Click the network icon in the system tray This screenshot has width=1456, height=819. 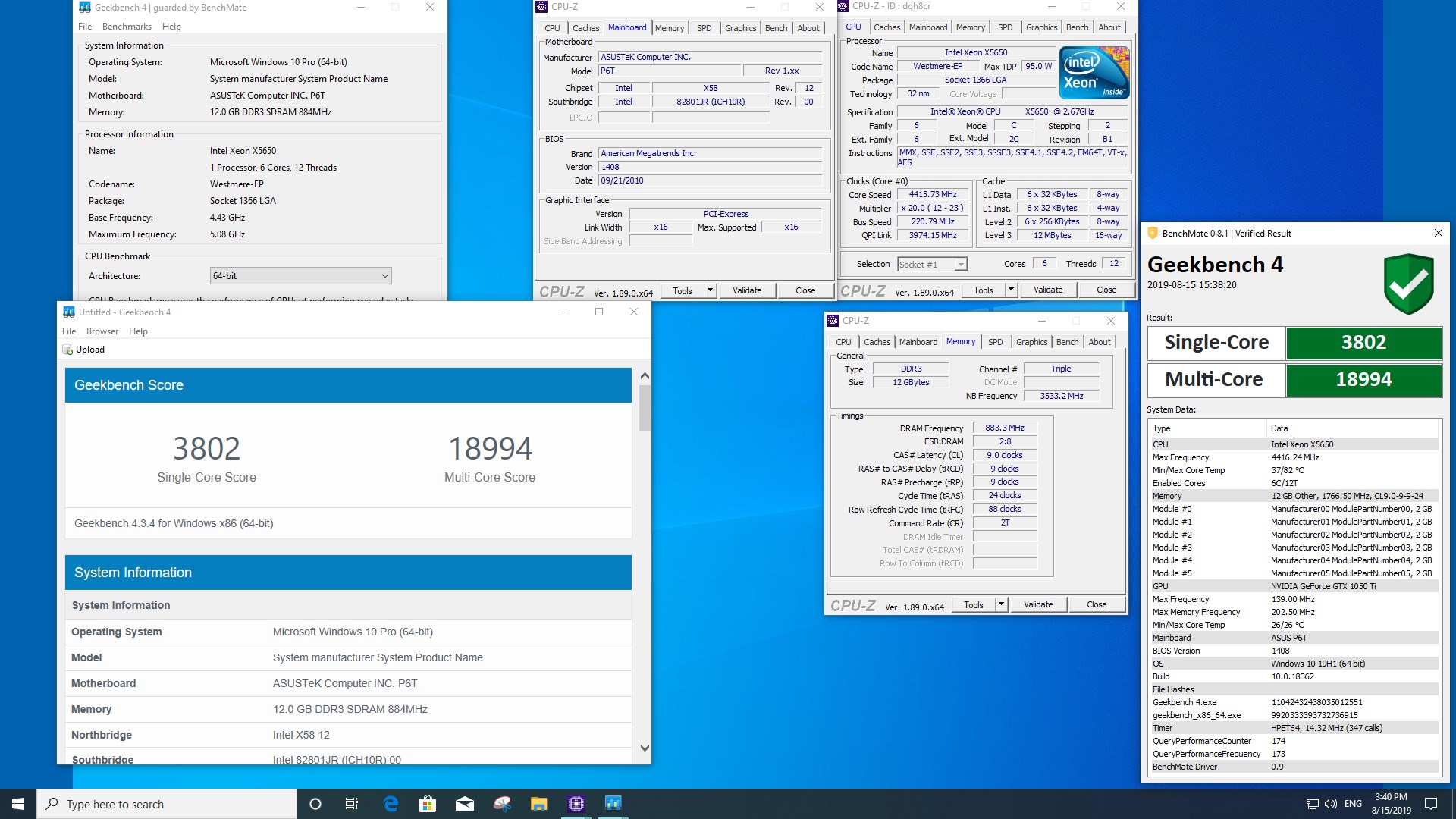point(1312,804)
